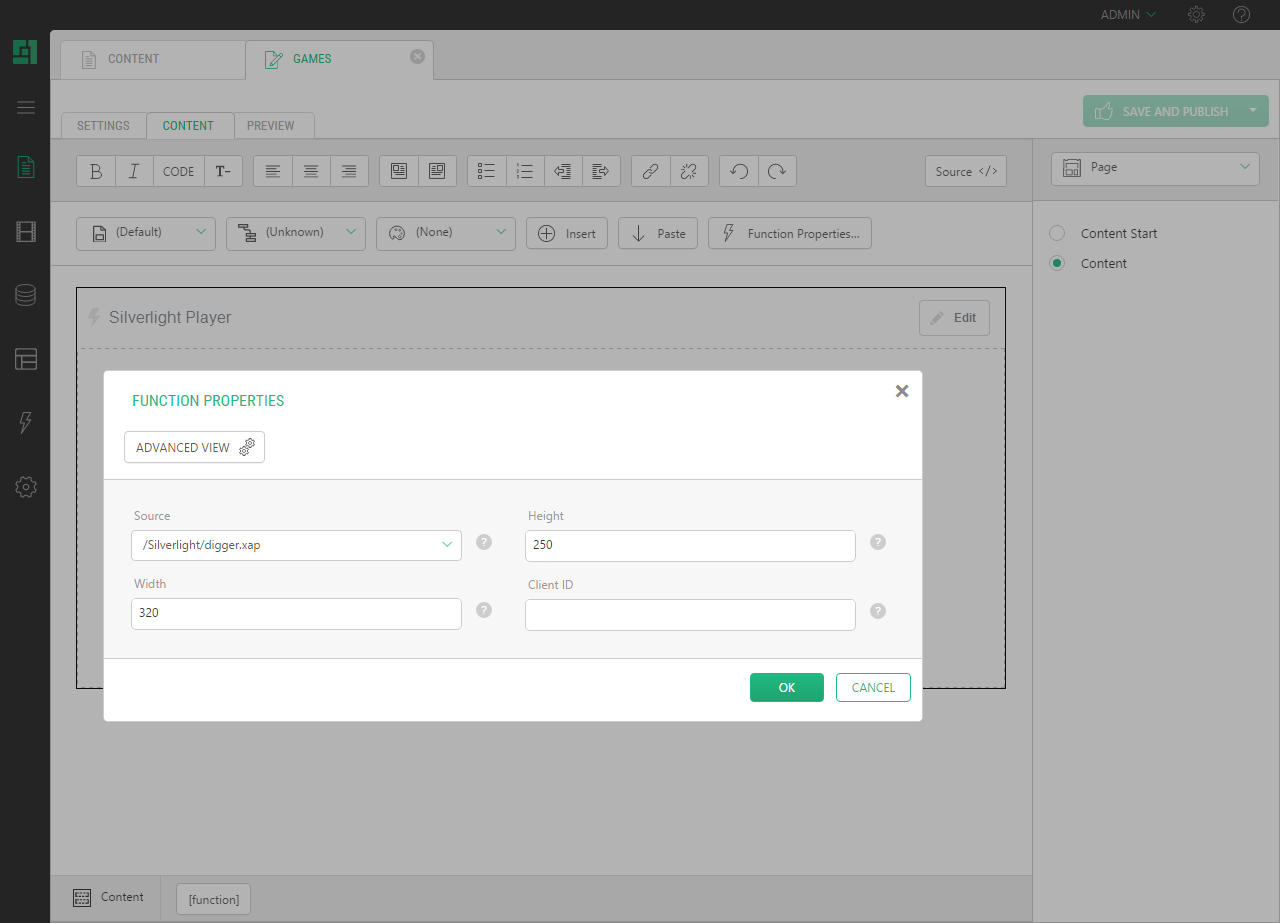
Task: Switch to the Preview tab
Action: click(x=271, y=126)
